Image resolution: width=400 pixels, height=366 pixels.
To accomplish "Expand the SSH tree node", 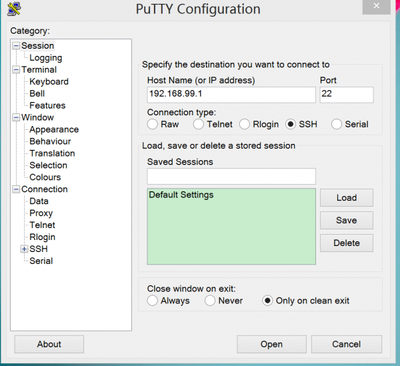I will pos(24,249).
